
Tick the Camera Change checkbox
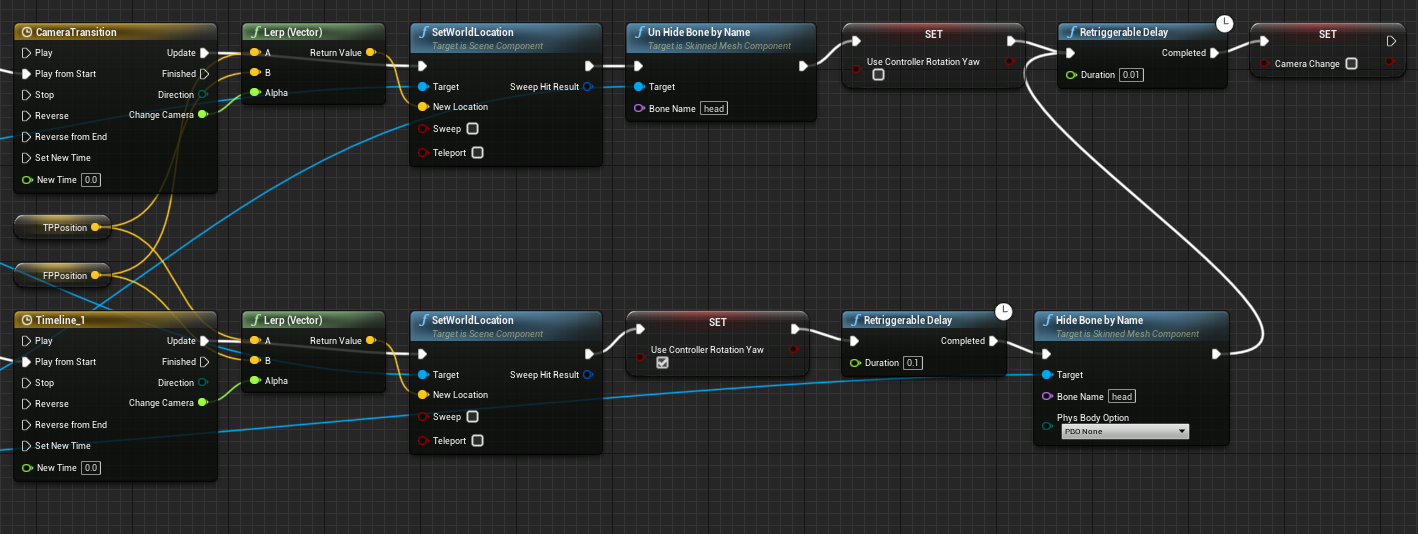point(1351,64)
